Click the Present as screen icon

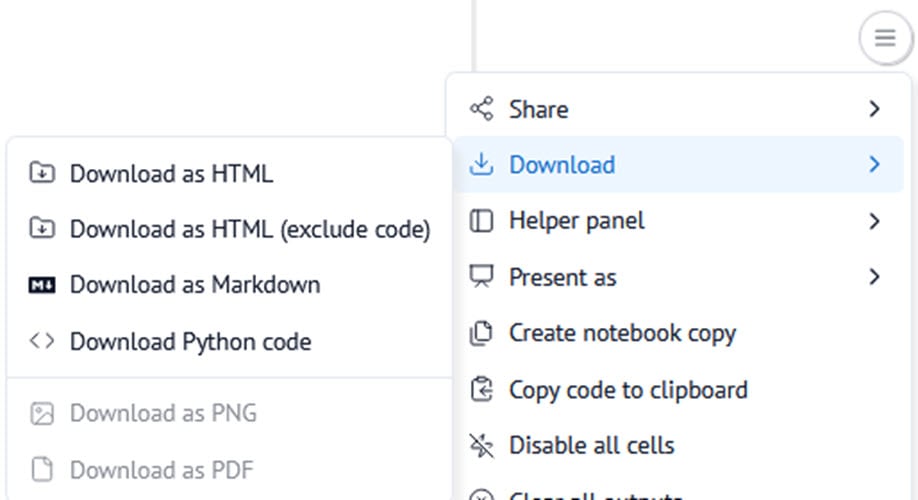coord(482,277)
